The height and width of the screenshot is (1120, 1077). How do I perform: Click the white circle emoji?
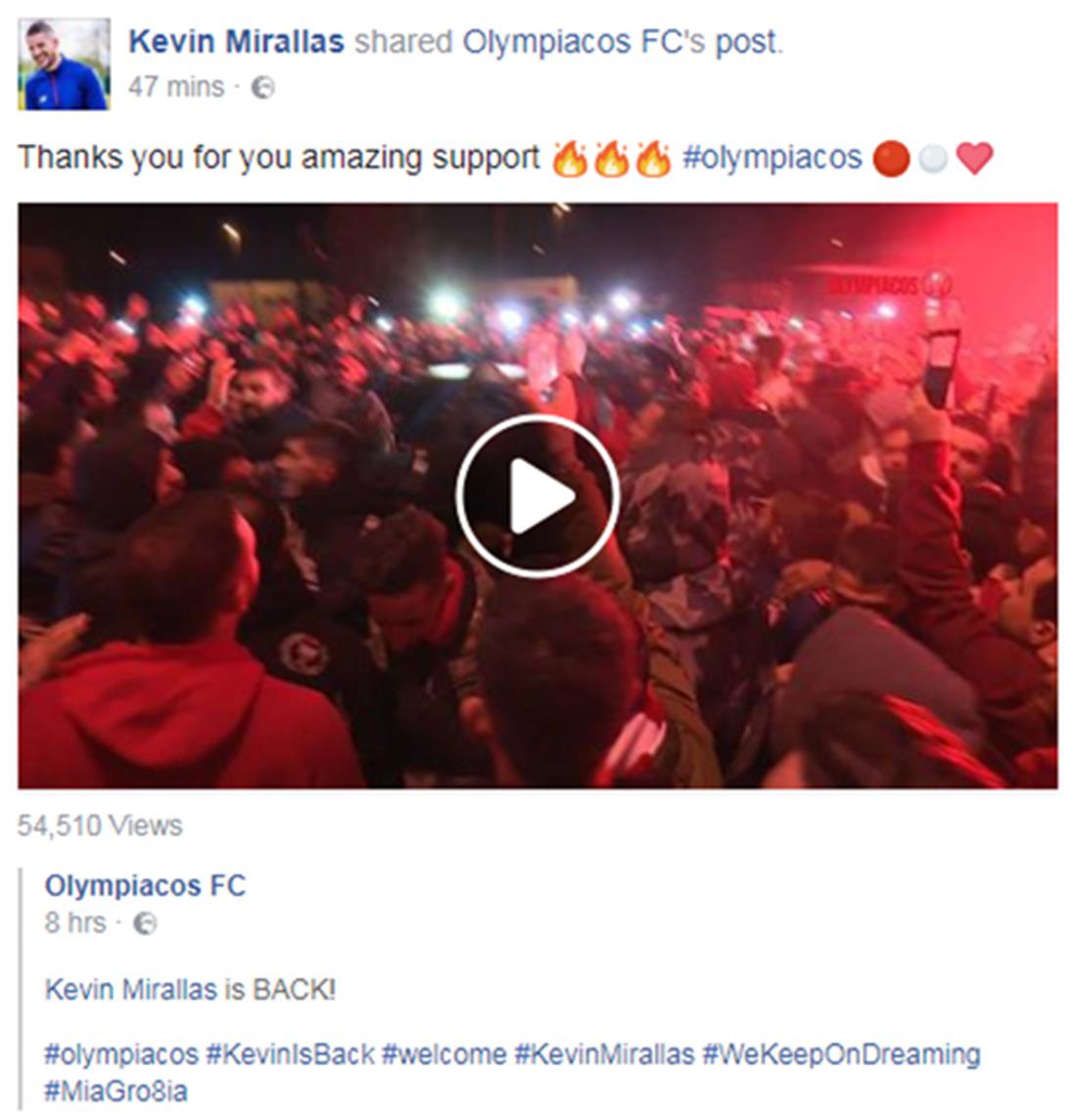(932, 159)
